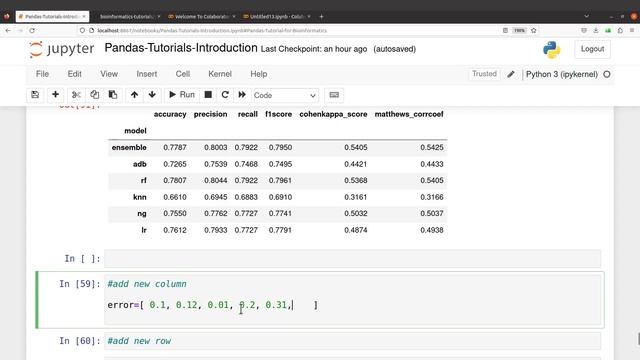Interrupt the kernel stop icon
The height and width of the screenshot is (360, 640).
(208, 95)
